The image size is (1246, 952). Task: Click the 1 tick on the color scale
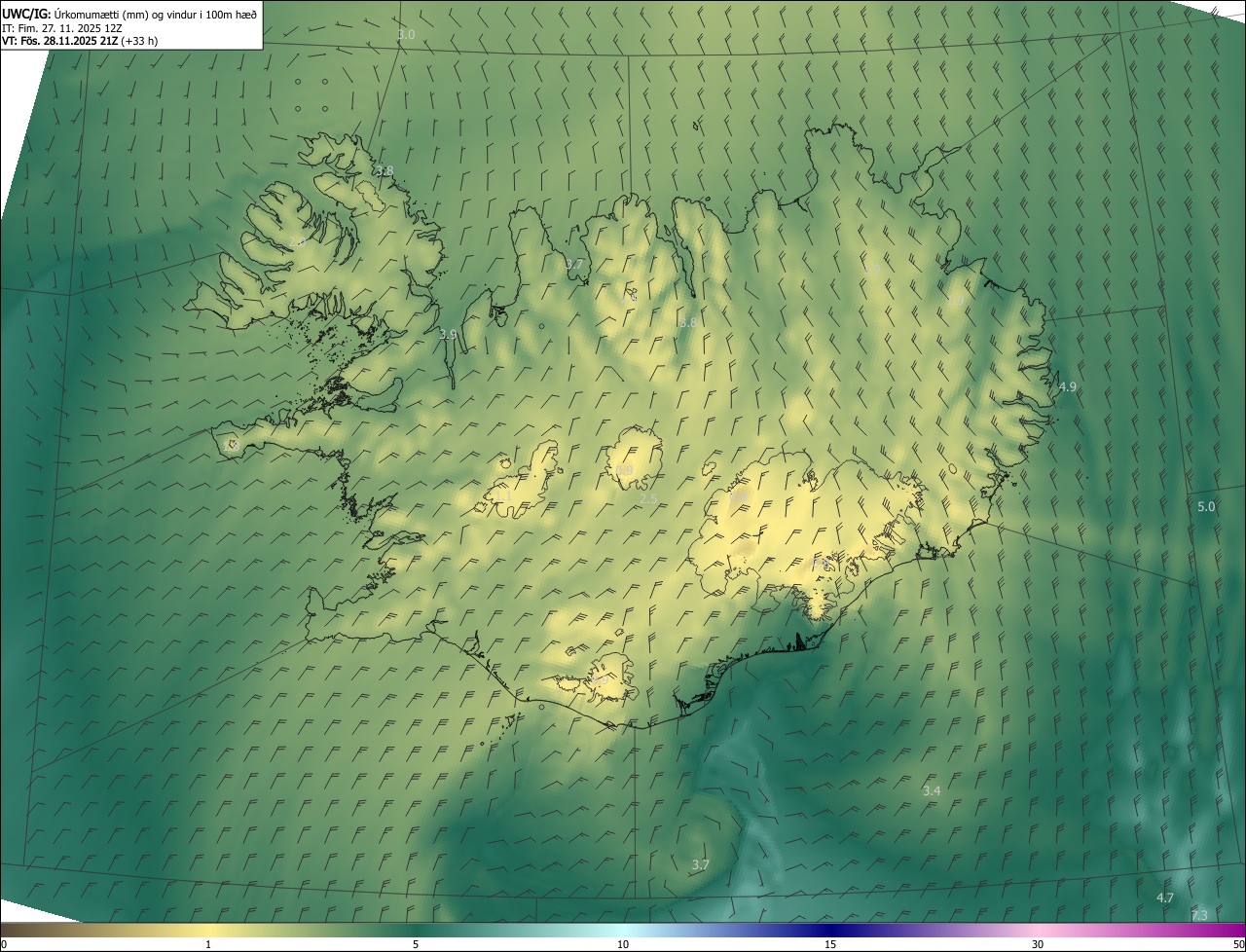(x=208, y=944)
